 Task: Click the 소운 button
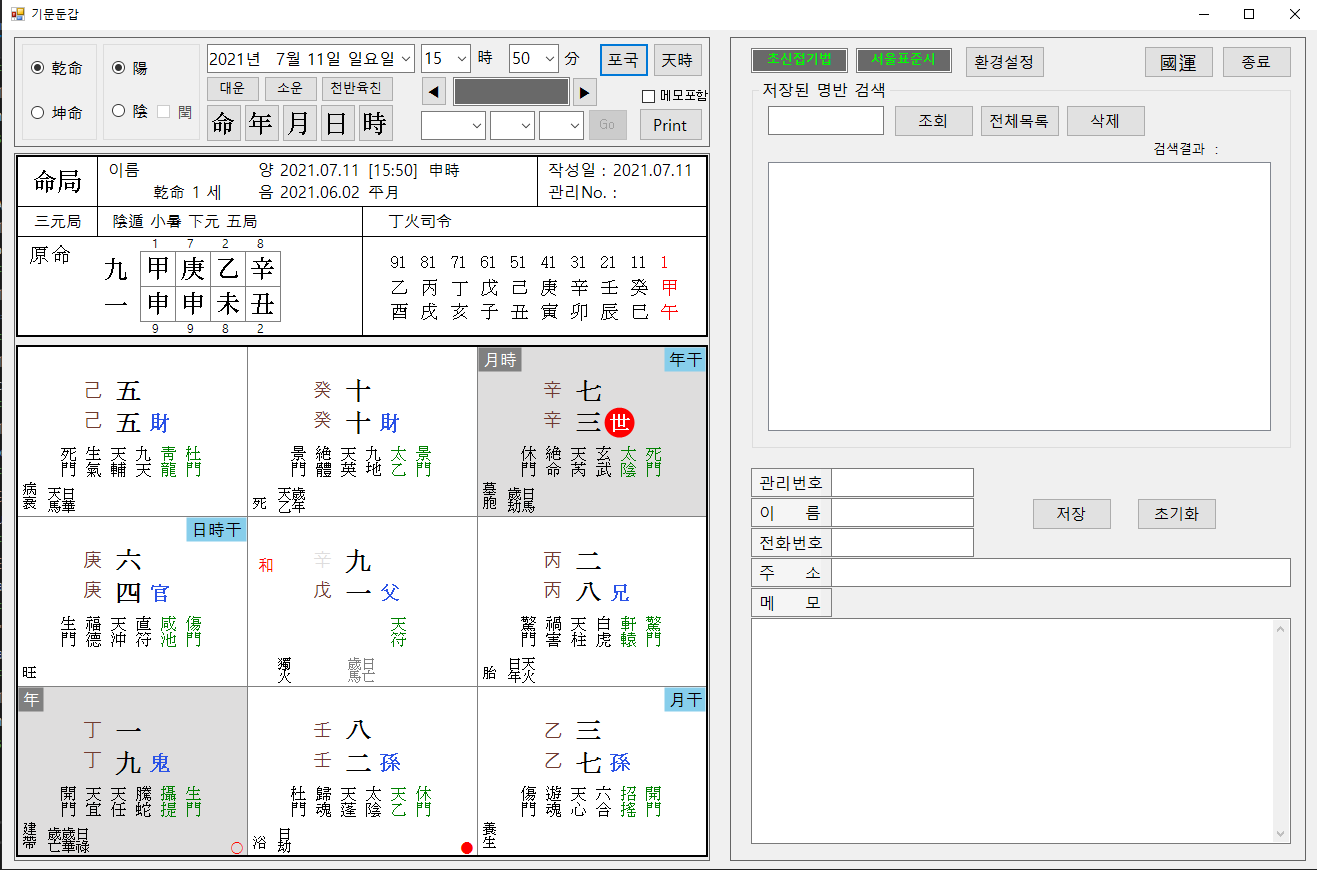coord(291,88)
